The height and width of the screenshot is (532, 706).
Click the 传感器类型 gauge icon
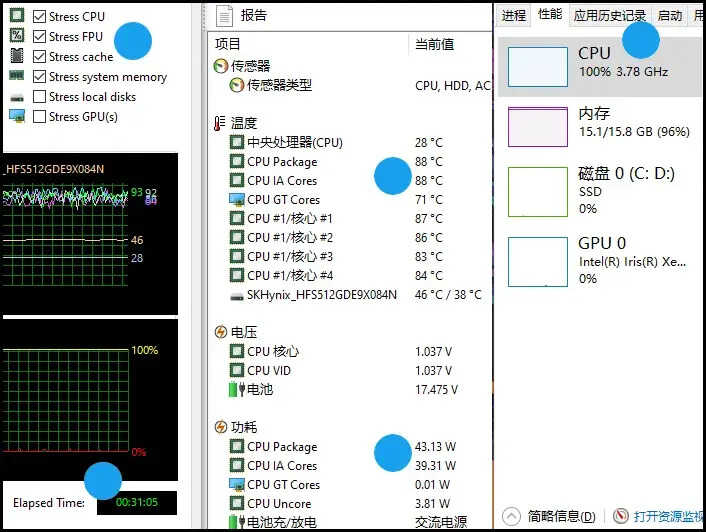236,85
